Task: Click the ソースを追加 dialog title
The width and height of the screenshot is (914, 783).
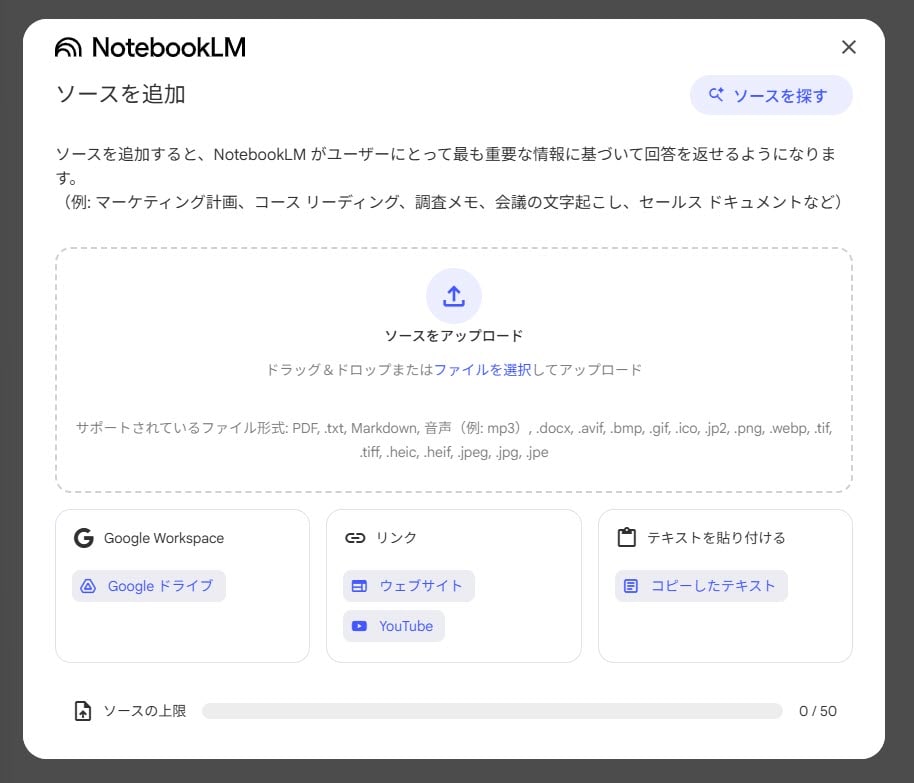Action: pyautogui.click(x=121, y=94)
